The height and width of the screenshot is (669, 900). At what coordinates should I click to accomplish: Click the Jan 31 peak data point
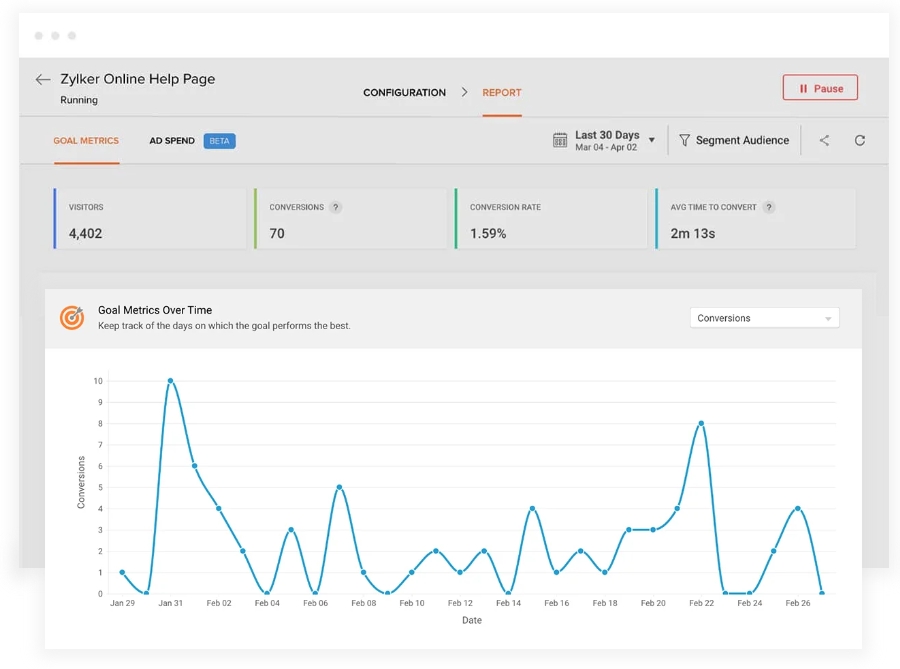(x=170, y=381)
